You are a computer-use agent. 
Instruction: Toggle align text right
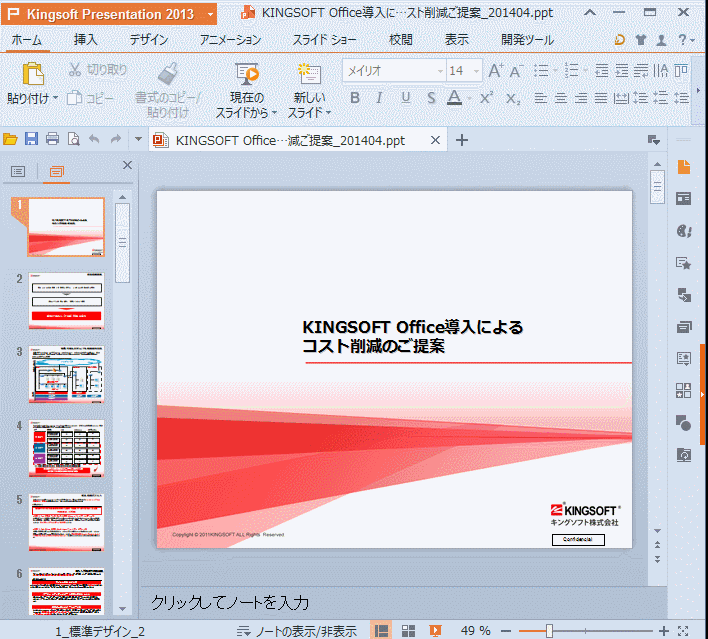[x=581, y=98]
